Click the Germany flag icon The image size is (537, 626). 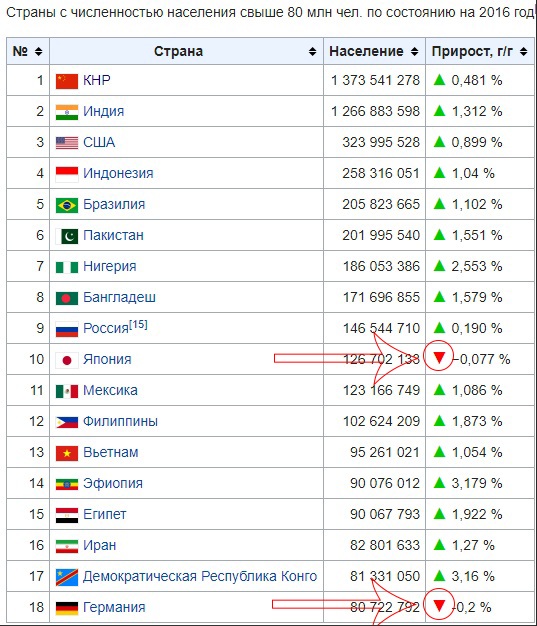(x=67, y=608)
